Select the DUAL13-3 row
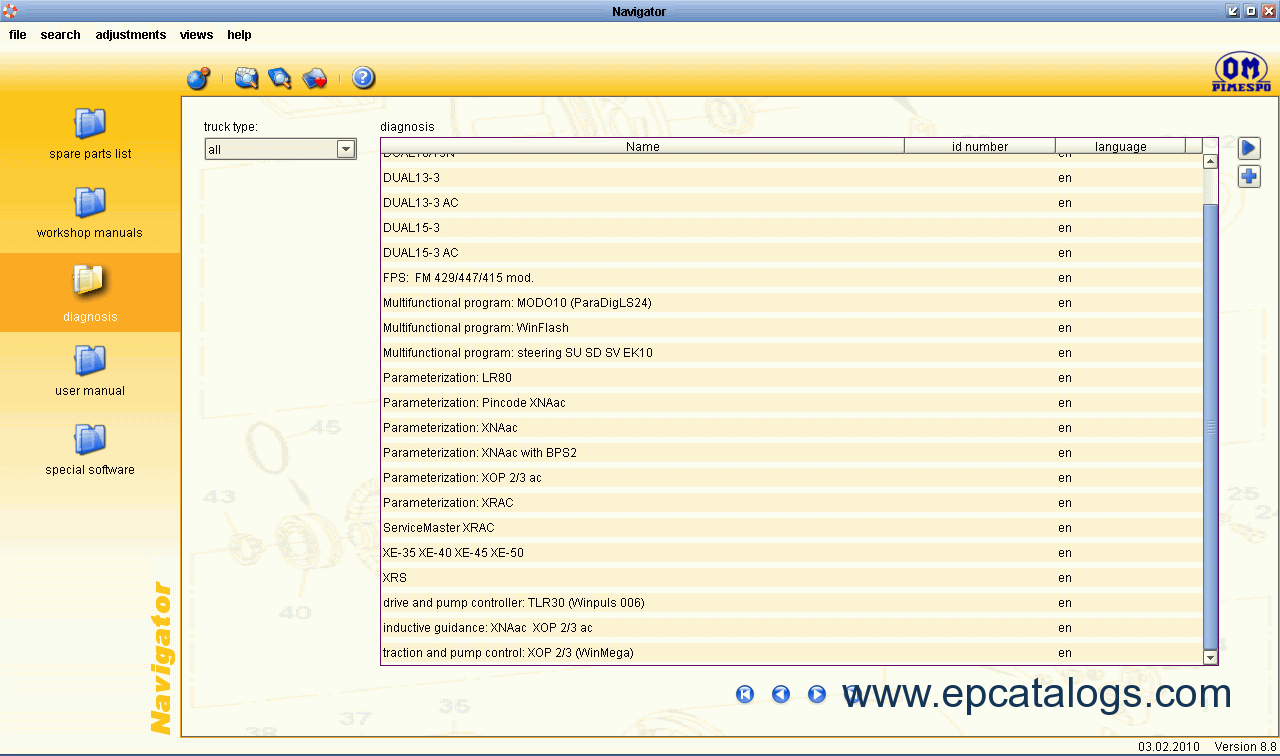The image size is (1280, 756). click(792, 178)
